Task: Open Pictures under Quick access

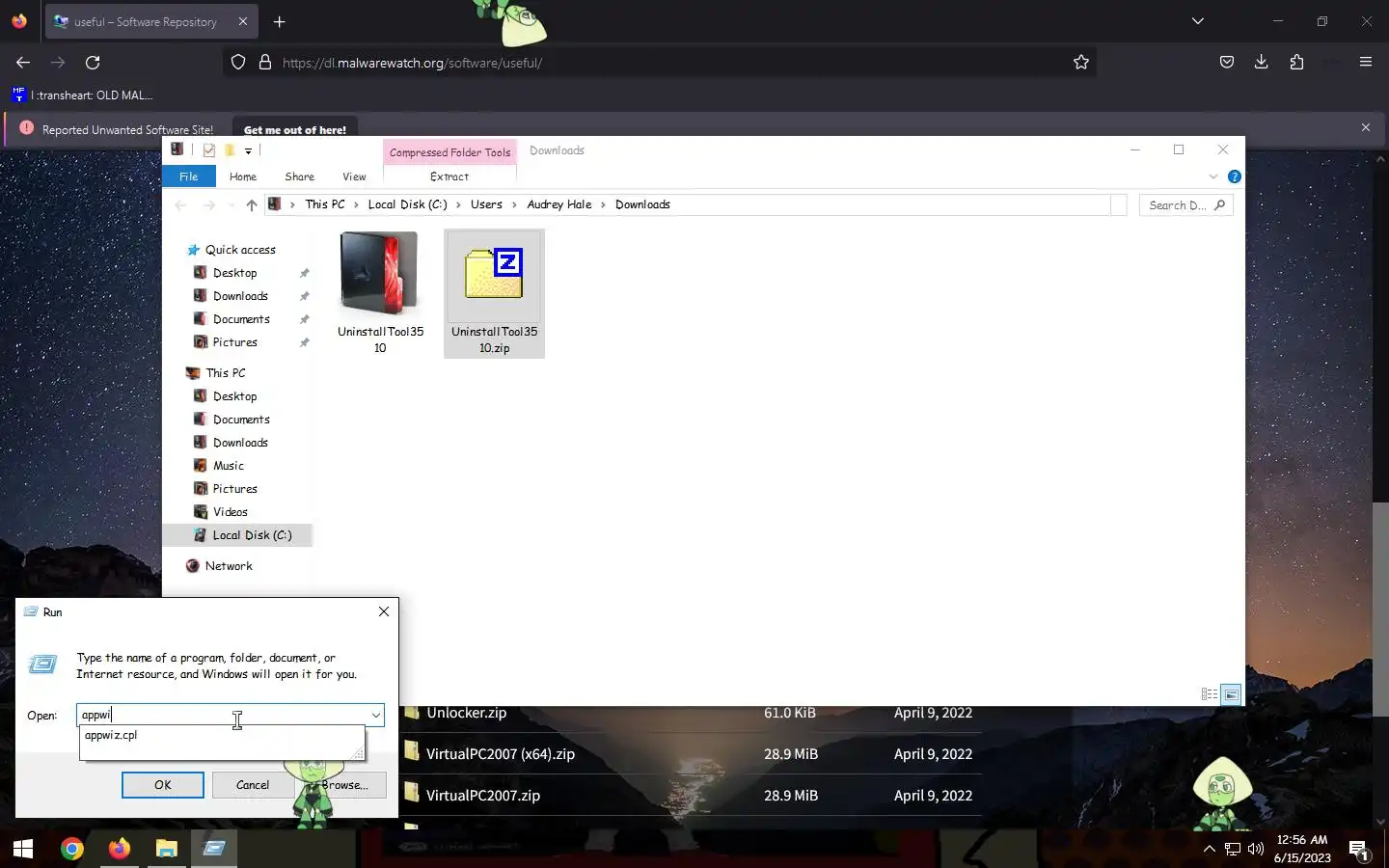Action: (234, 342)
